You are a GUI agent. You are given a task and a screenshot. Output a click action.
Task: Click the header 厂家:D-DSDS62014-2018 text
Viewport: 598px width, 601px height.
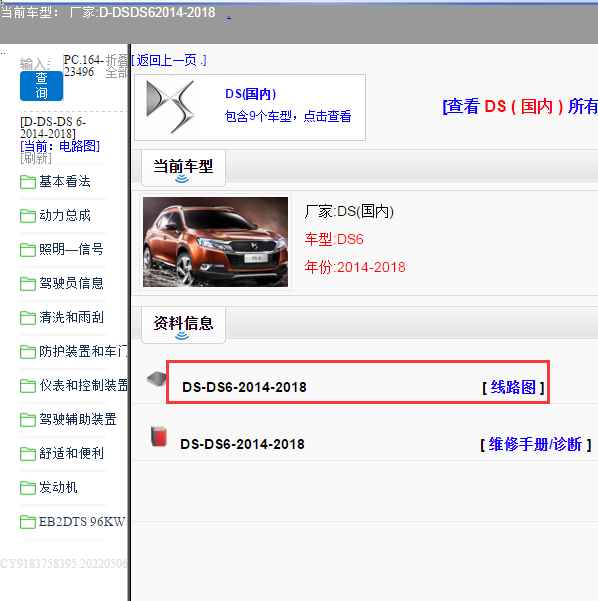pos(142,13)
